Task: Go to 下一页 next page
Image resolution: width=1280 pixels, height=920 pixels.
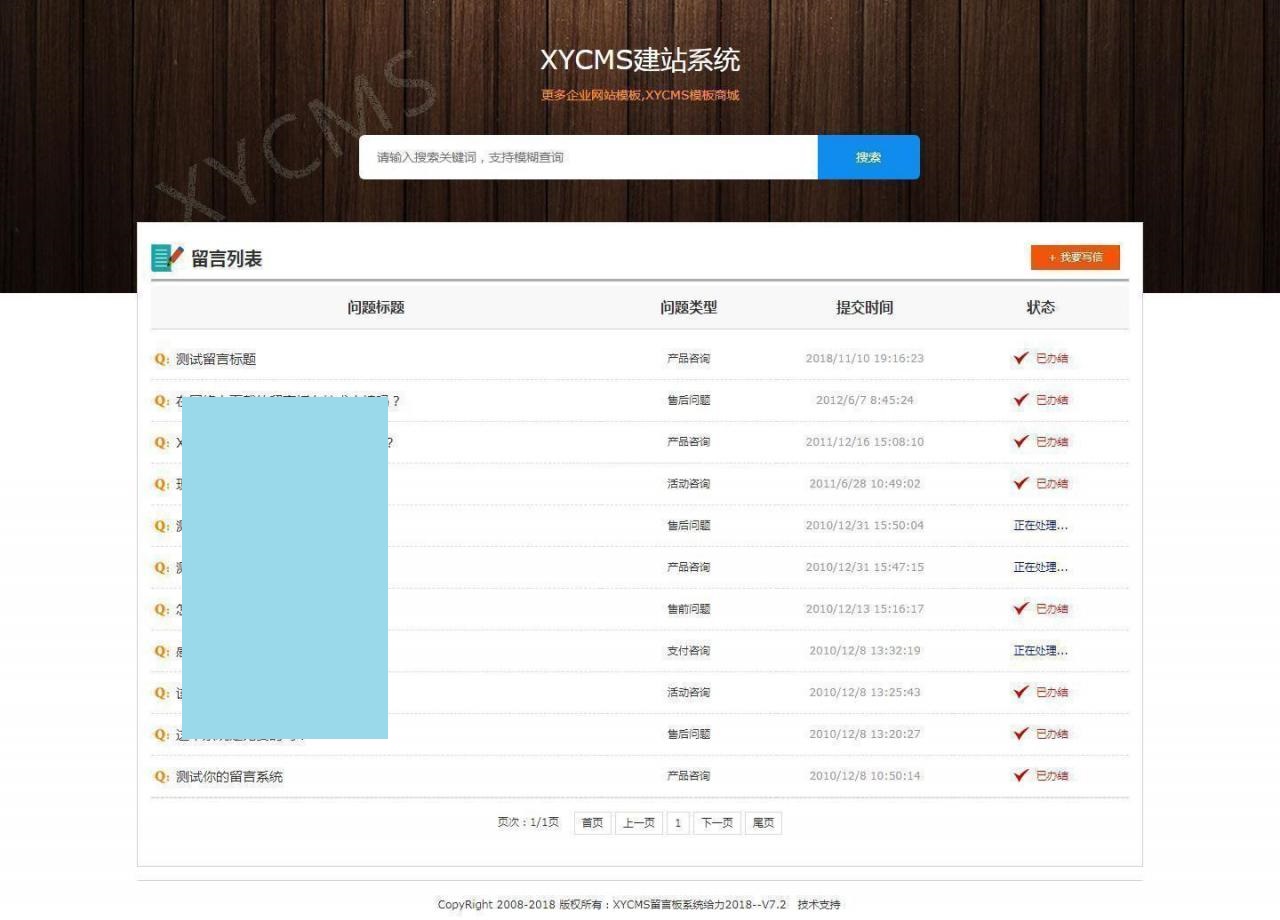Action: (716, 823)
